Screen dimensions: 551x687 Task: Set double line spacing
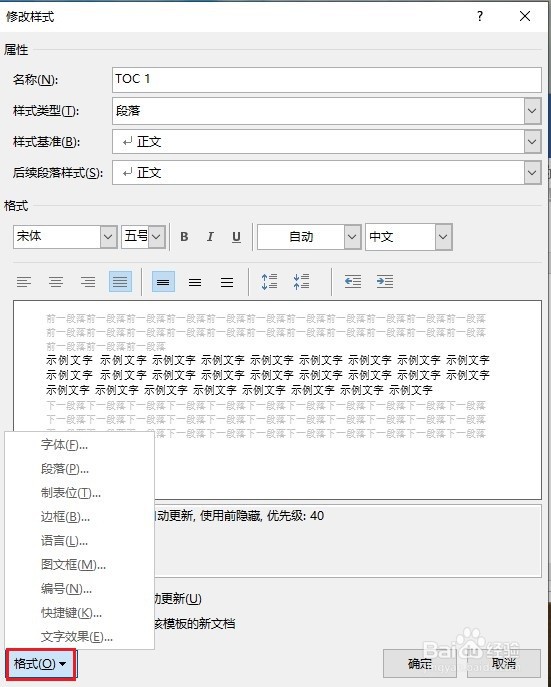tap(227, 281)
